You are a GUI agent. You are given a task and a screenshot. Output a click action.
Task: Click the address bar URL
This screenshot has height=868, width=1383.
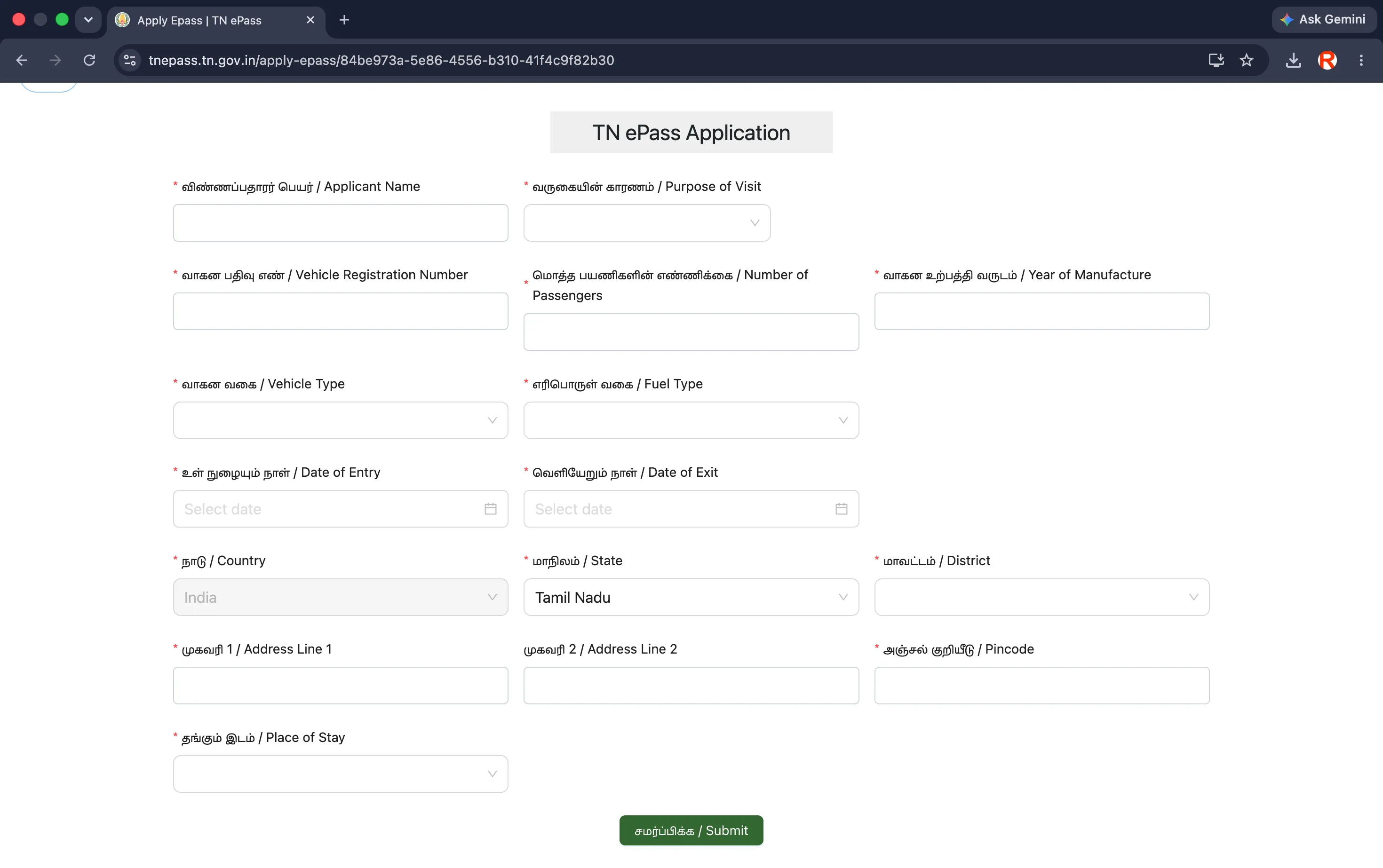[x=382, y=60]
